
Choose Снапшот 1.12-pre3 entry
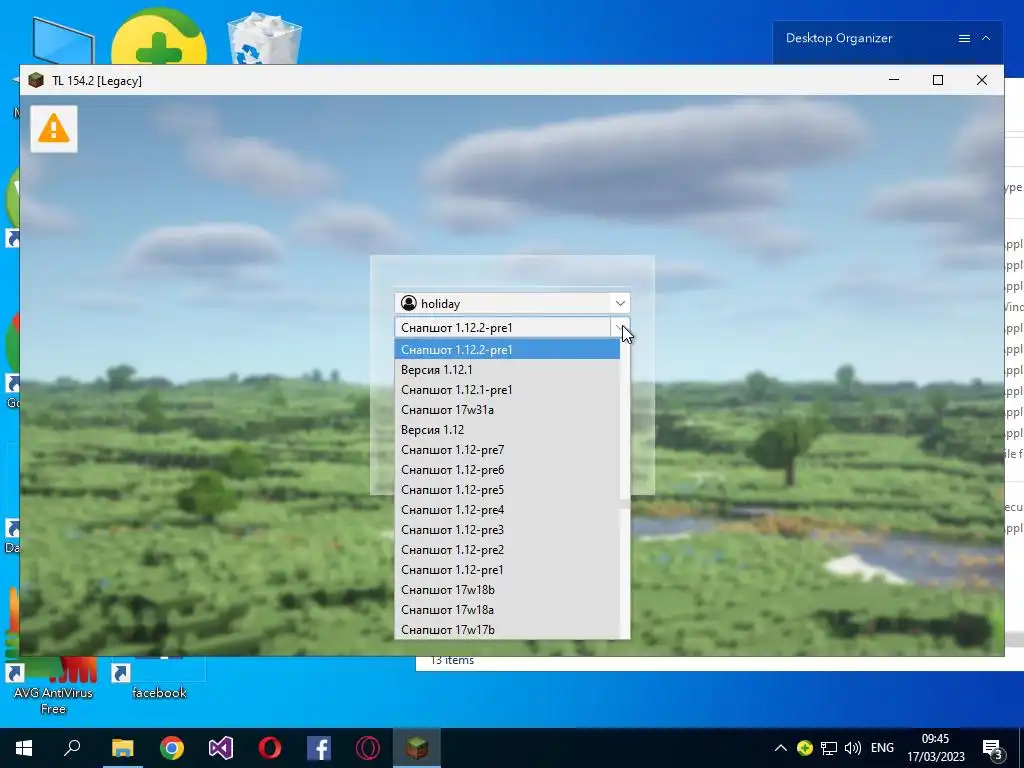(x=507, y=530)
